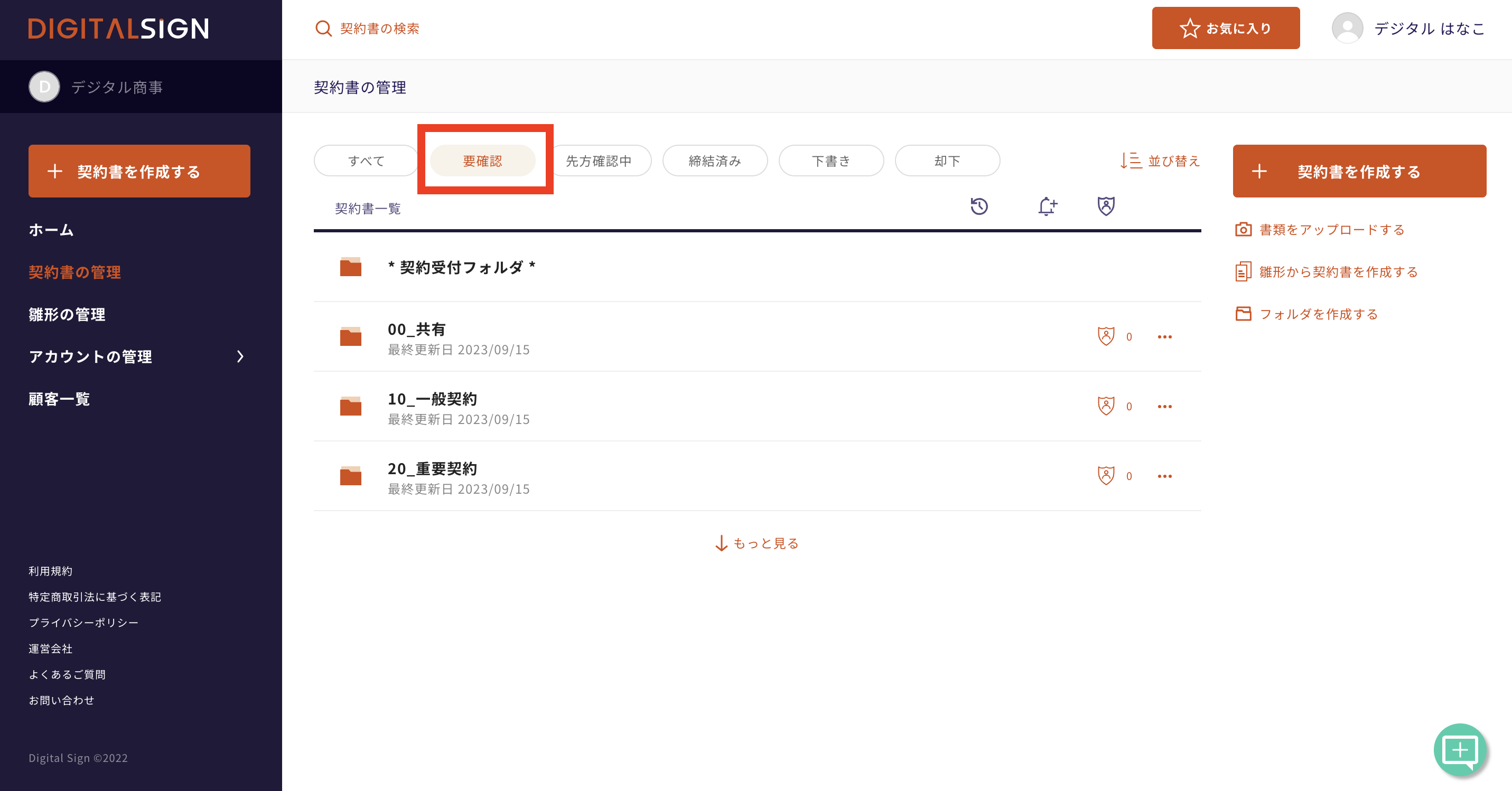Screen dimensions: 1512x791
Task: Click the user avatar icon beside デジタル はなこ
Action: (1347, 28)
